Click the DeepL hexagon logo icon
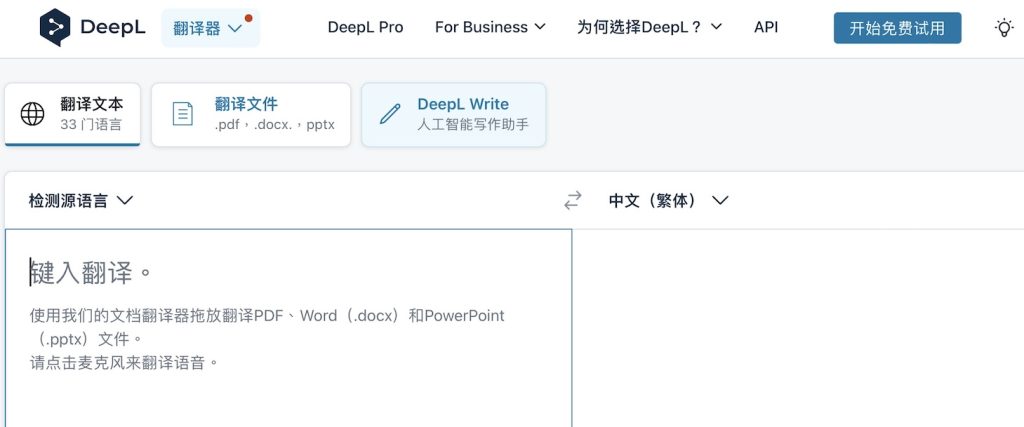The width and height of the screenshot is (1024, 427). [55, 27]
